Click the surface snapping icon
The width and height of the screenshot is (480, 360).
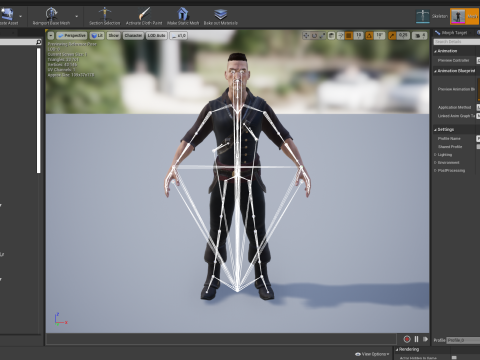click(x=340, y=35)
